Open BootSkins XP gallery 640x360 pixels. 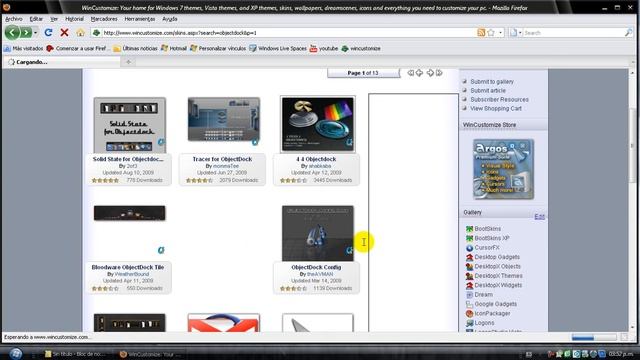pyautogui.click(x=491, y=238)
